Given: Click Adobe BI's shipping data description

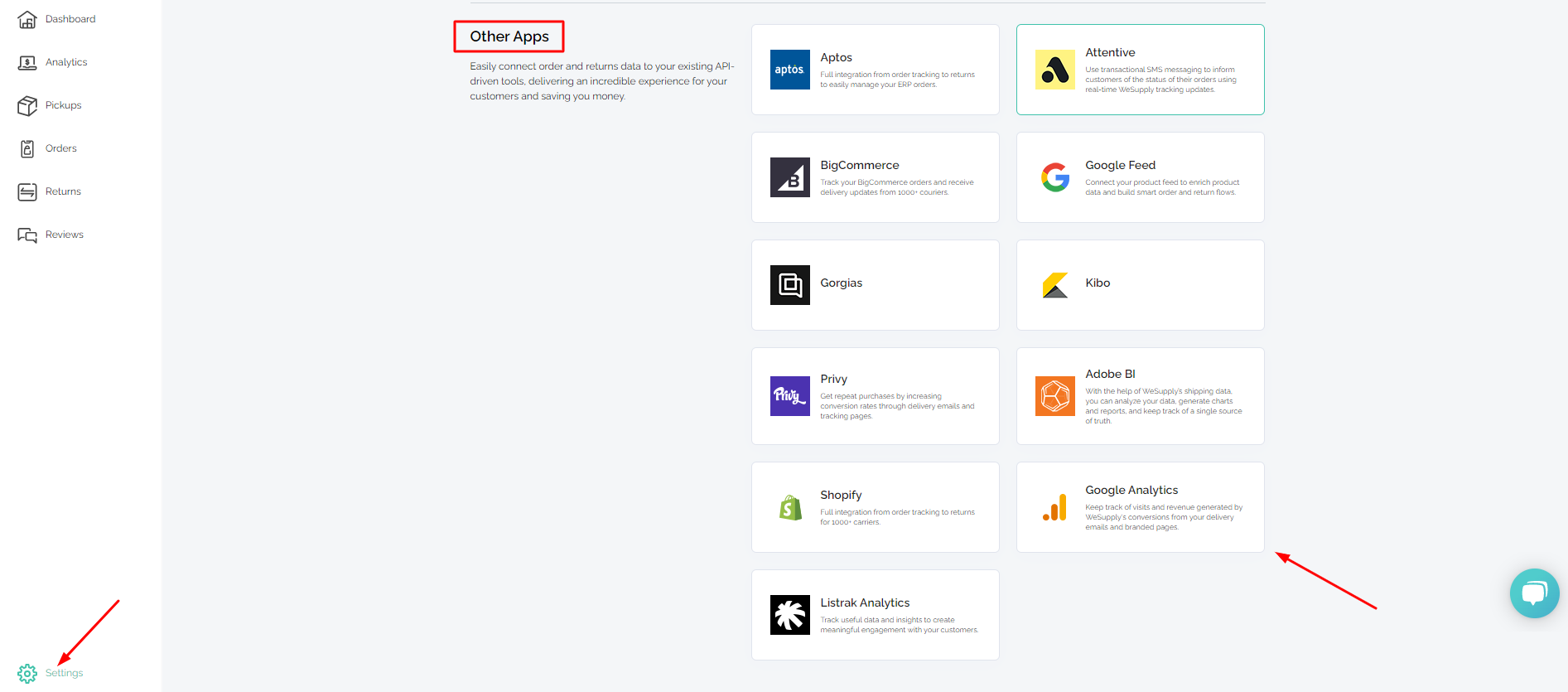Looking at the screenshot, I should click(1164, 406).
